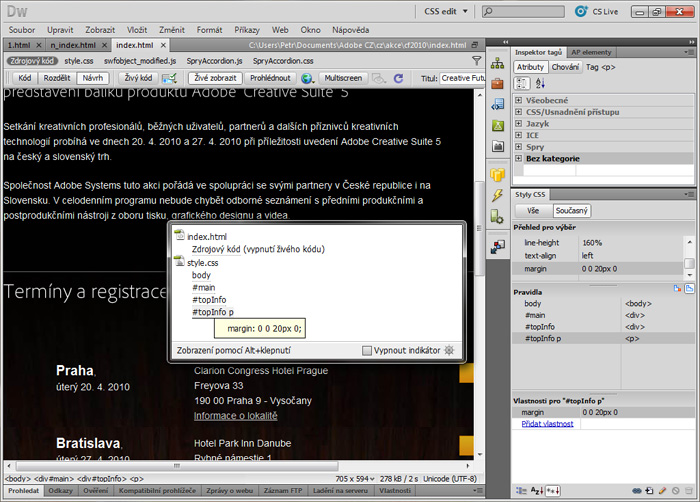The width and height of the screenshot is (700, 502).
Task: Select the Vše mode in CSS Styles
Action: tap(533, 211)
